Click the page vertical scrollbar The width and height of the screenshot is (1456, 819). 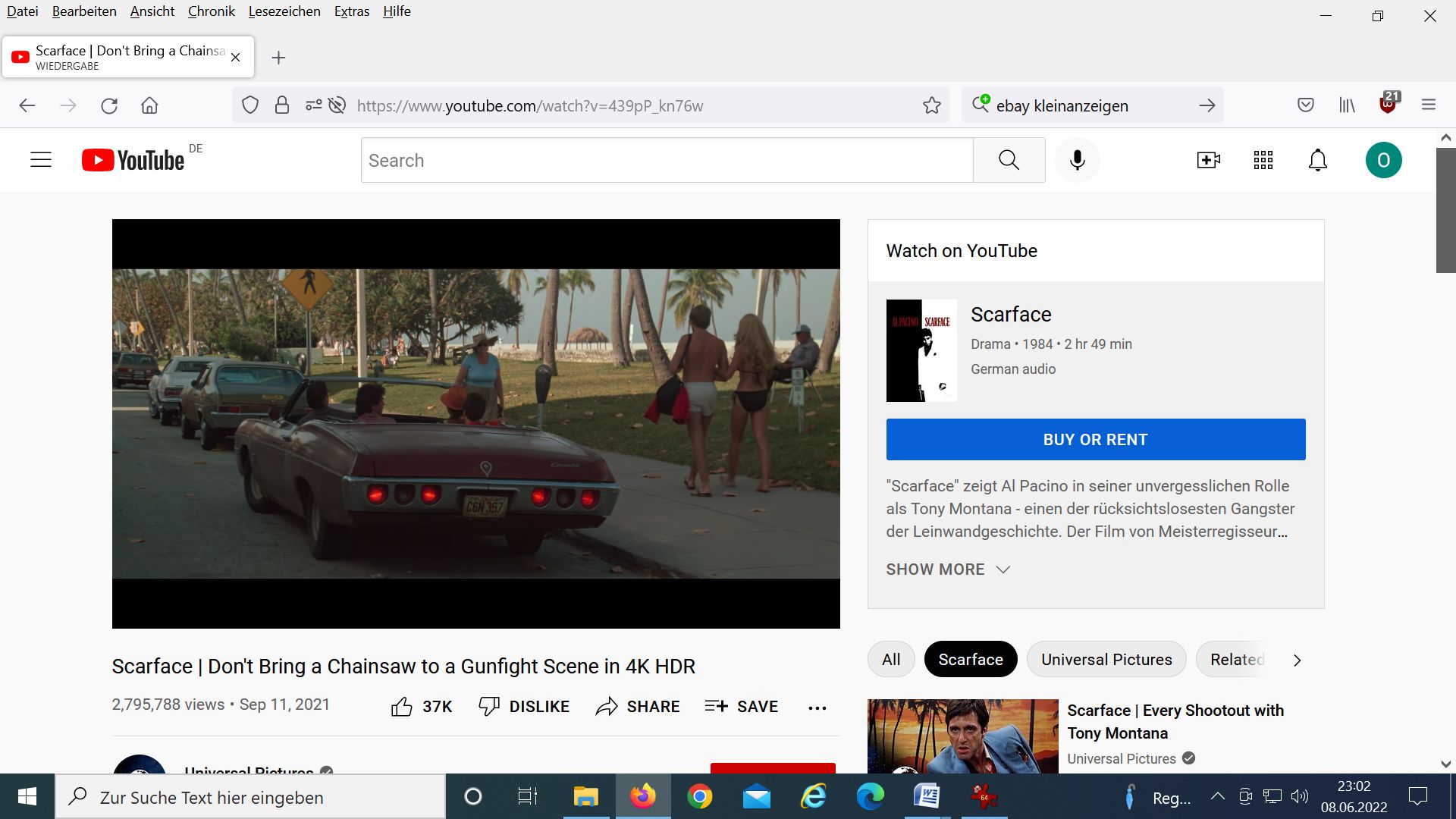point(1445,210)
